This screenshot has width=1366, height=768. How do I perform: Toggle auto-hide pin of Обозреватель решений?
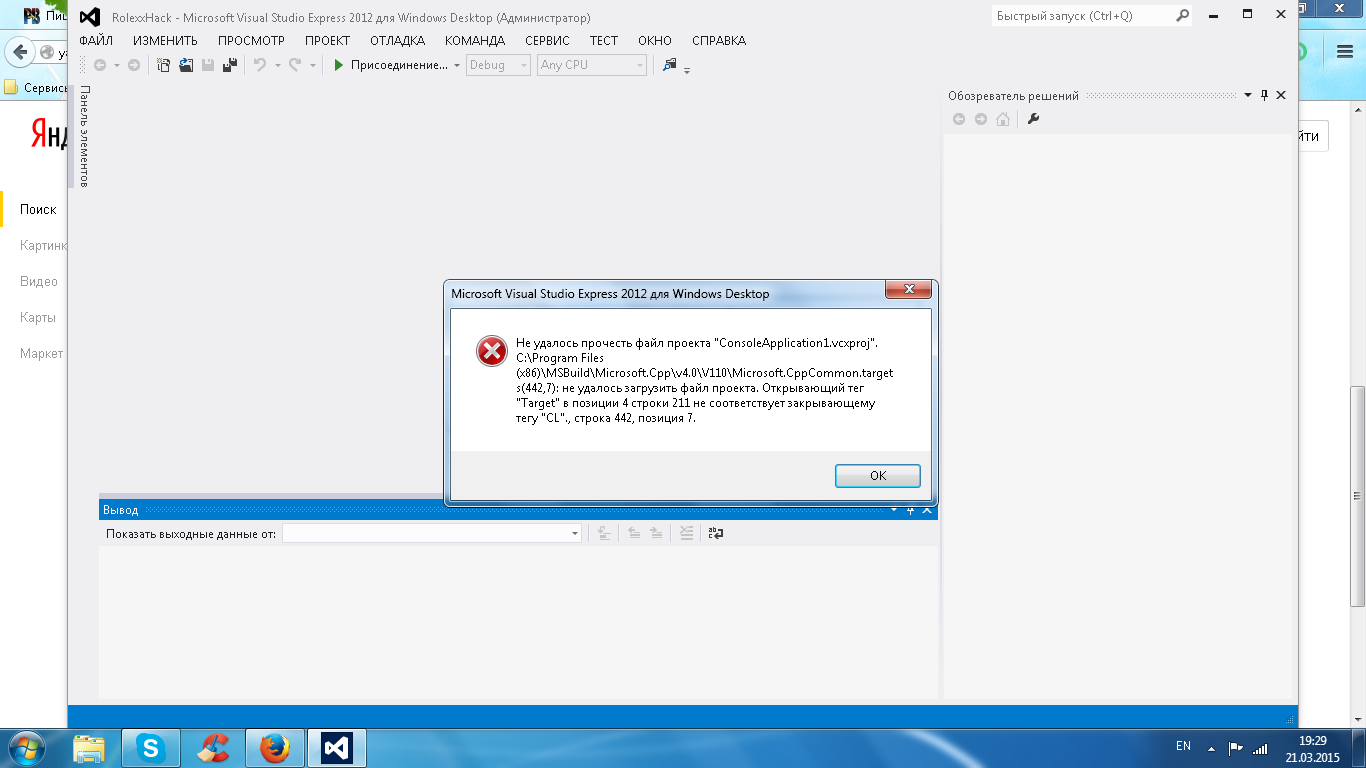coord(1264,96)
